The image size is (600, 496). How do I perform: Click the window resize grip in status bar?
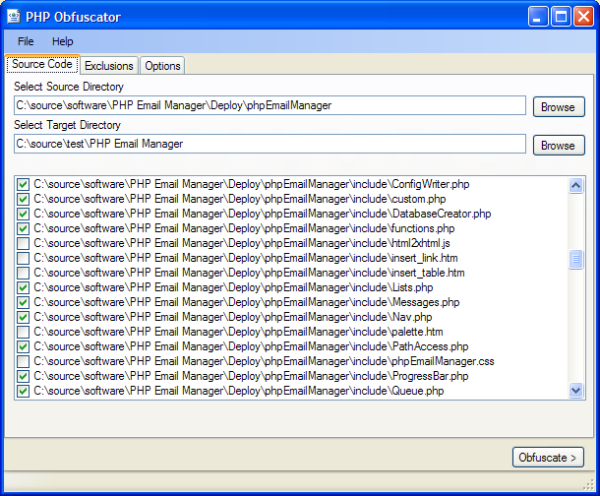[588, 485]
